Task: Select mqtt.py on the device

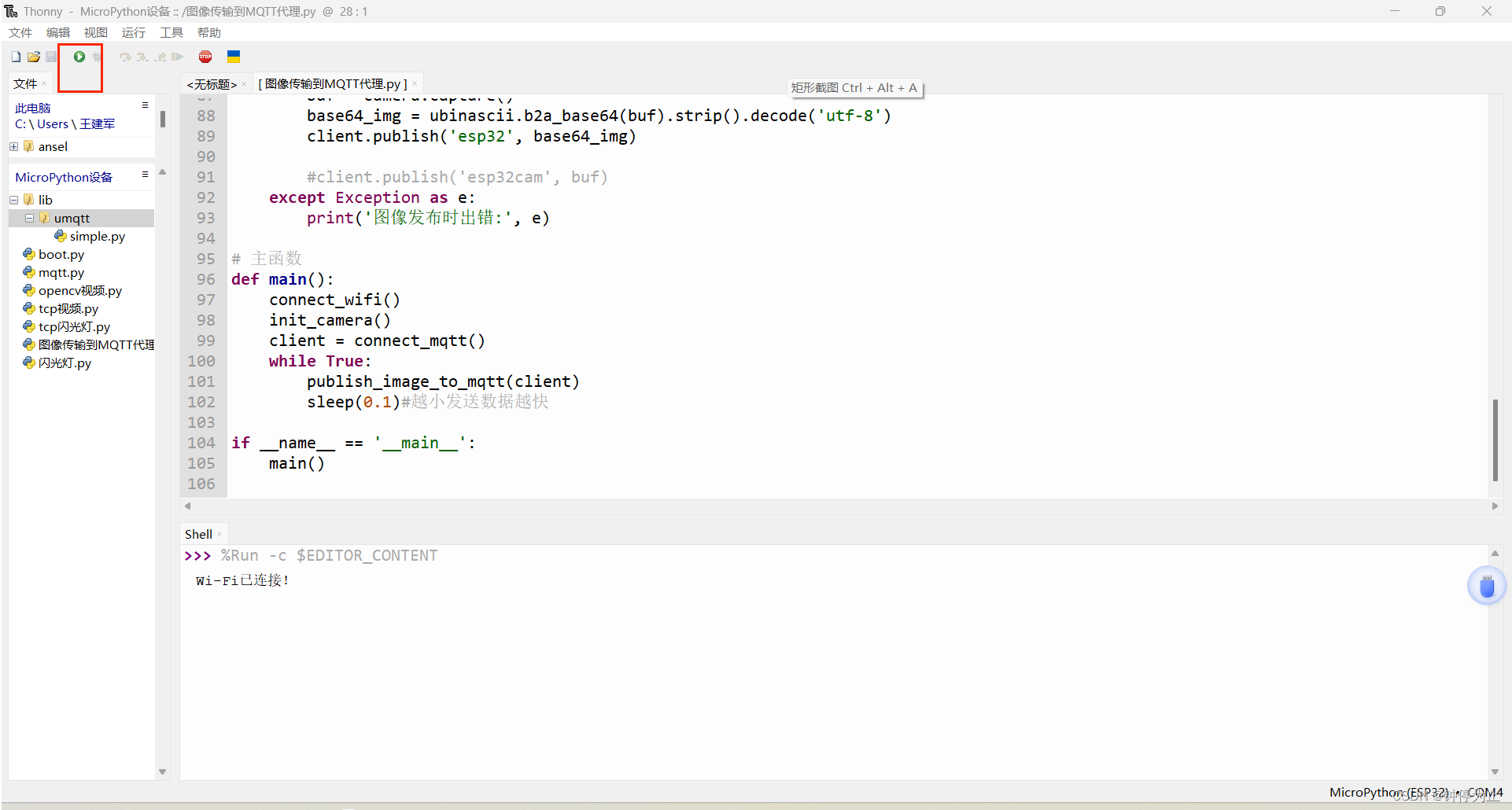Action: click(x=61, y=272)
